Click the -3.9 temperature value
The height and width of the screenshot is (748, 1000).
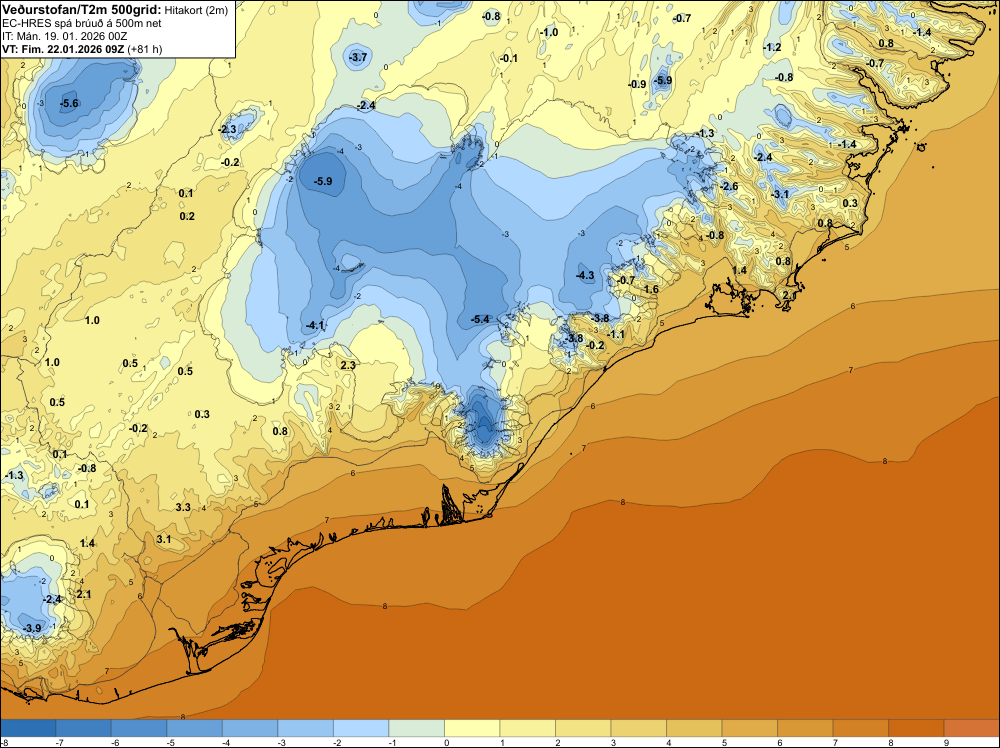tap(32, 628)
